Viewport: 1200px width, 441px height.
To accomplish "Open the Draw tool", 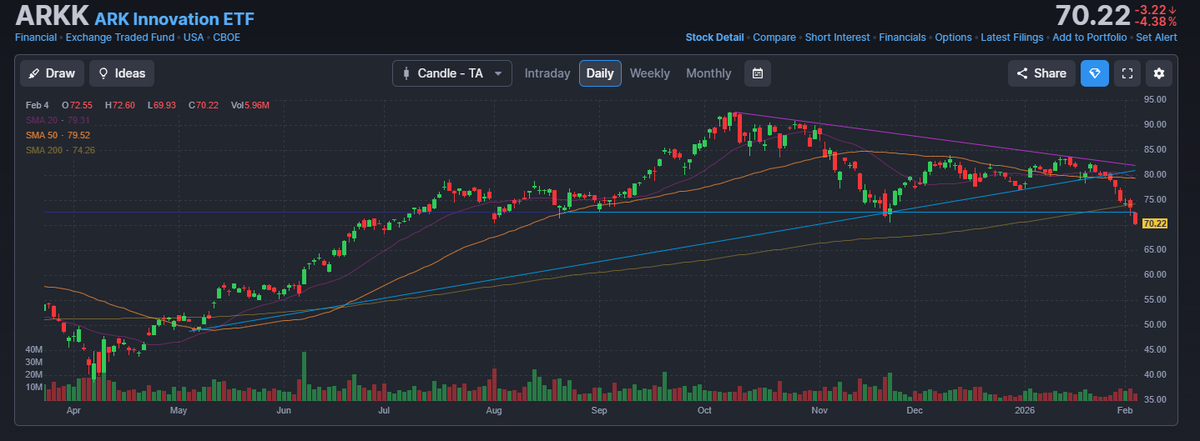I will coord(53,73).
